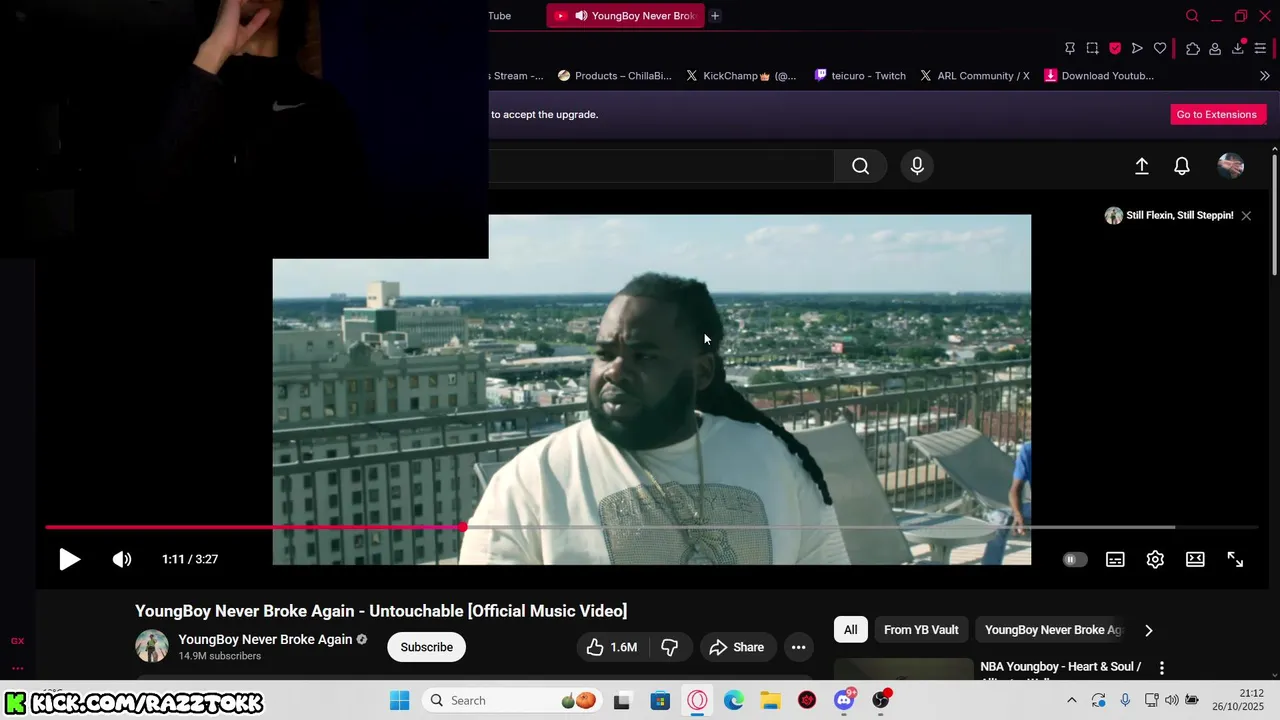Open the YoungBoy Never Broke Again channel name
Image resolution: width=1280 pixels, height=720 pixels.
(265, 639)
